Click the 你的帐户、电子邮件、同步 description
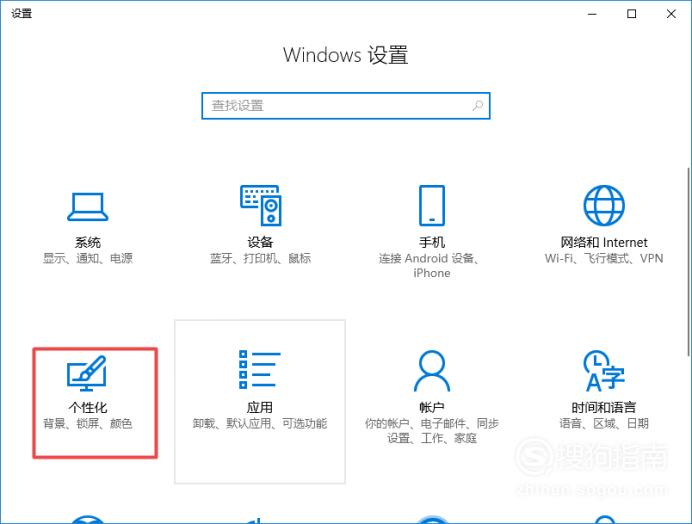 point(432,431)
